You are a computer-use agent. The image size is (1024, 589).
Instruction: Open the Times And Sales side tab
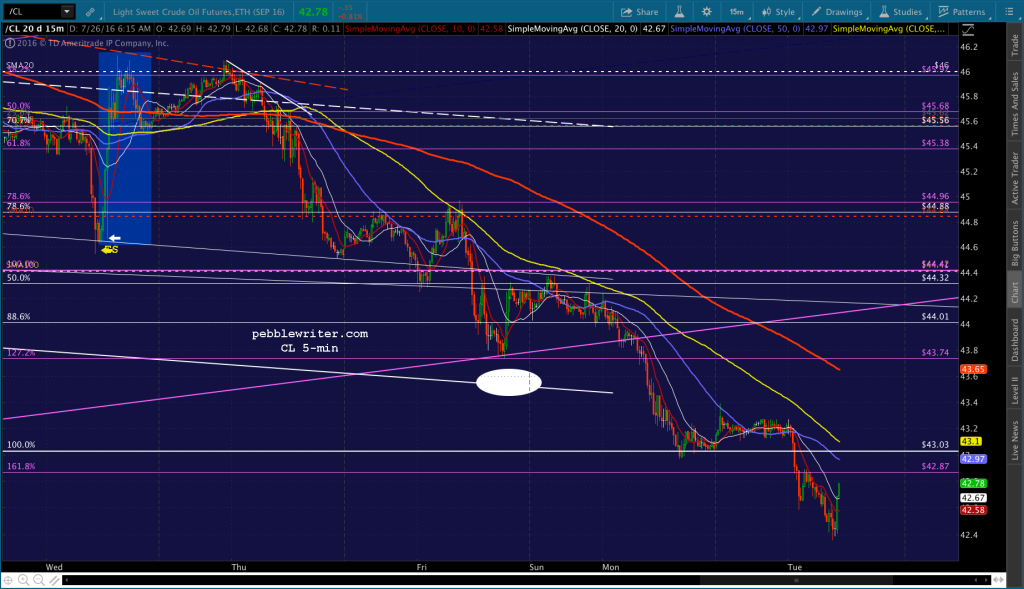[1015, 103]
